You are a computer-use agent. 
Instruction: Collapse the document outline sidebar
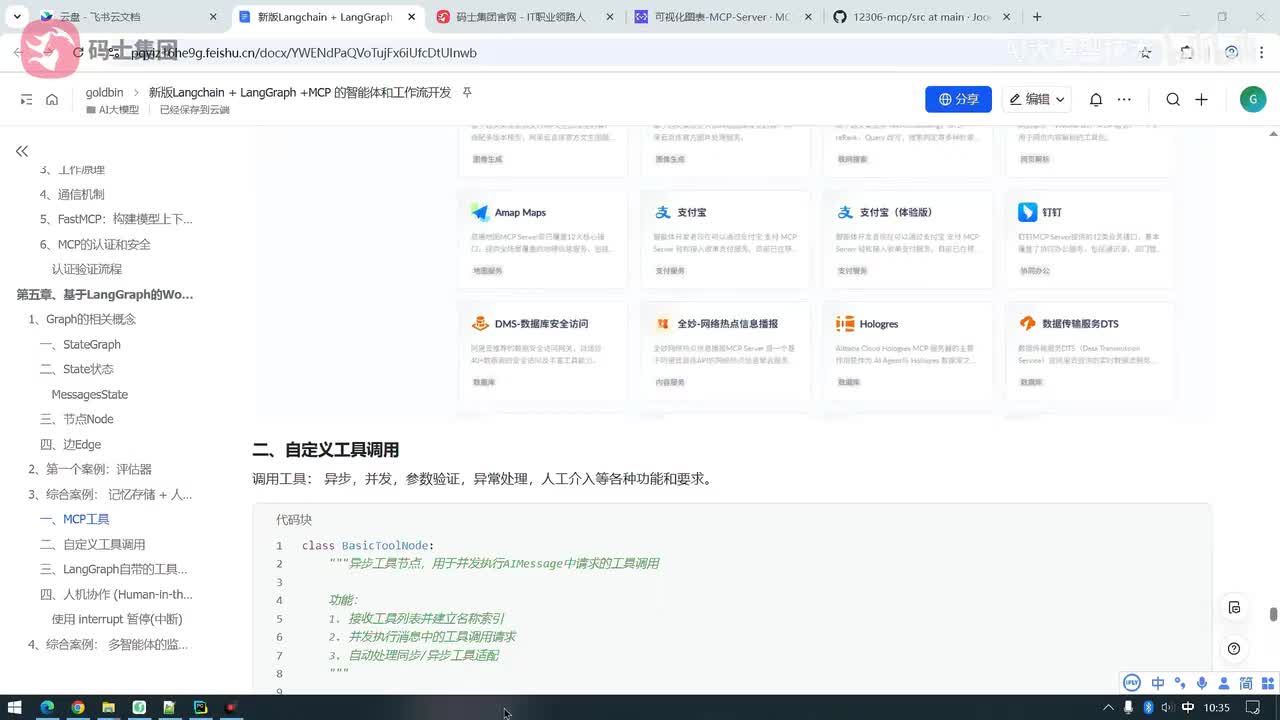22,151
